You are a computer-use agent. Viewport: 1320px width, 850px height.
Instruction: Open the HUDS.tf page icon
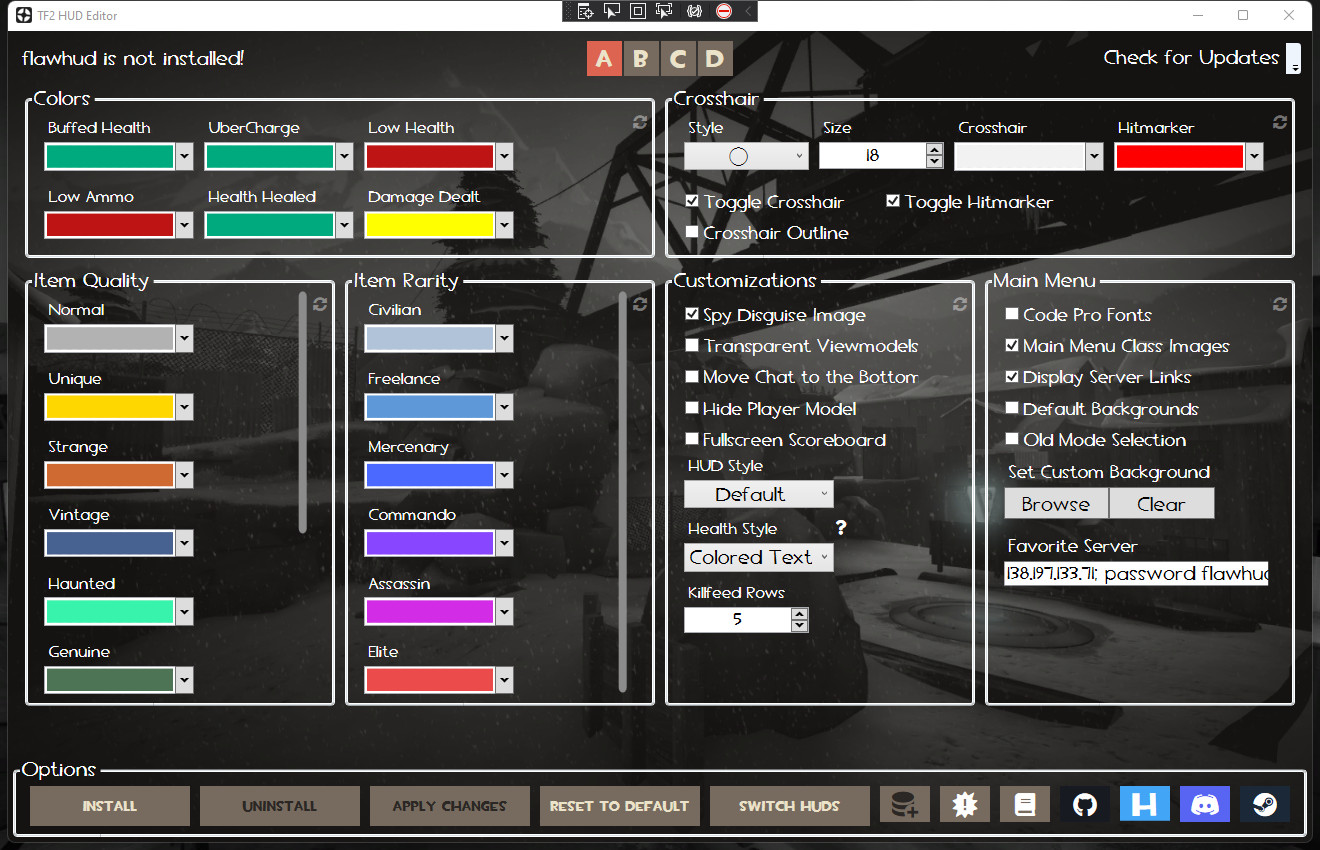point(1144,803)
